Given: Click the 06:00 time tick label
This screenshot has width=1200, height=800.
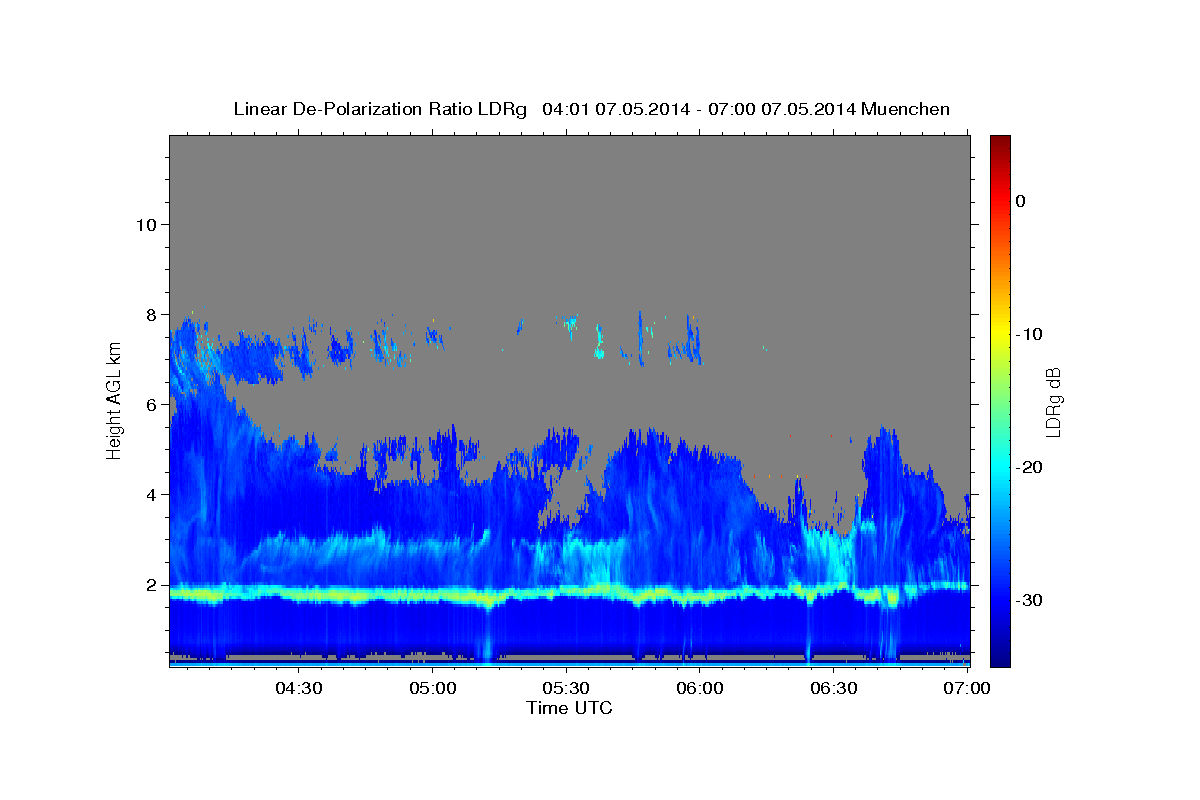Looking at the screenshot, I should click(x=700, y=688).
